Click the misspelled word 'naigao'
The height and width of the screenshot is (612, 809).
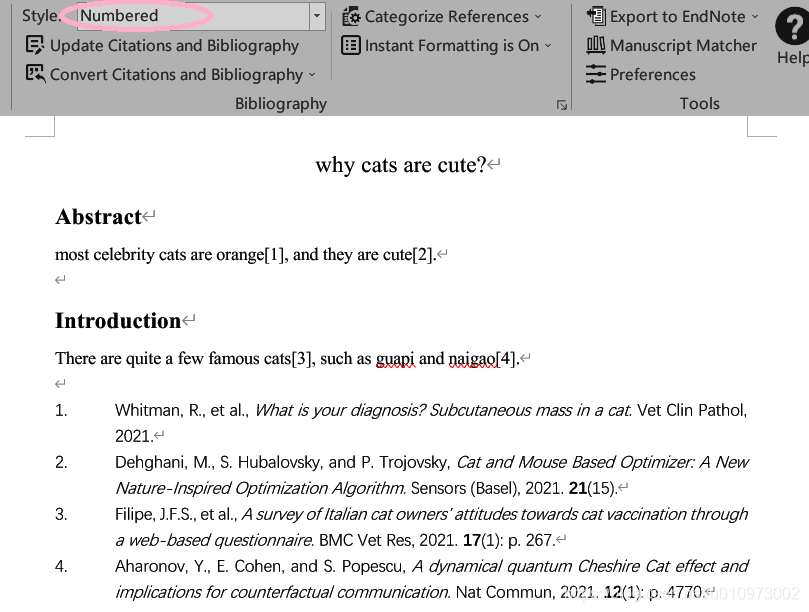click(472, 359)
